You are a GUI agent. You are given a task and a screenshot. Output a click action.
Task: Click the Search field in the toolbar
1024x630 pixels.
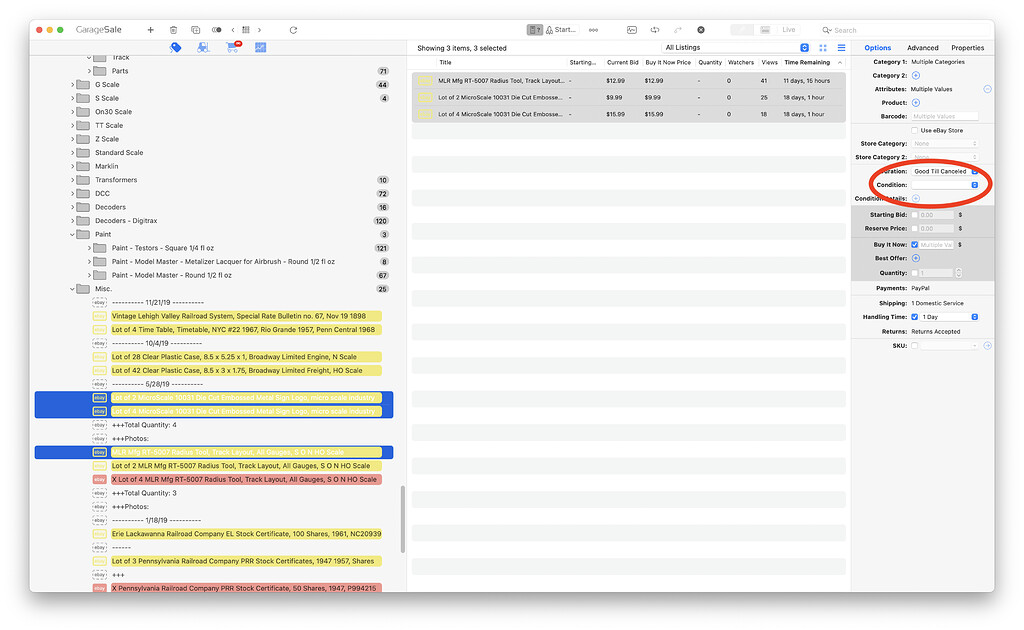(x=904, y=30)
